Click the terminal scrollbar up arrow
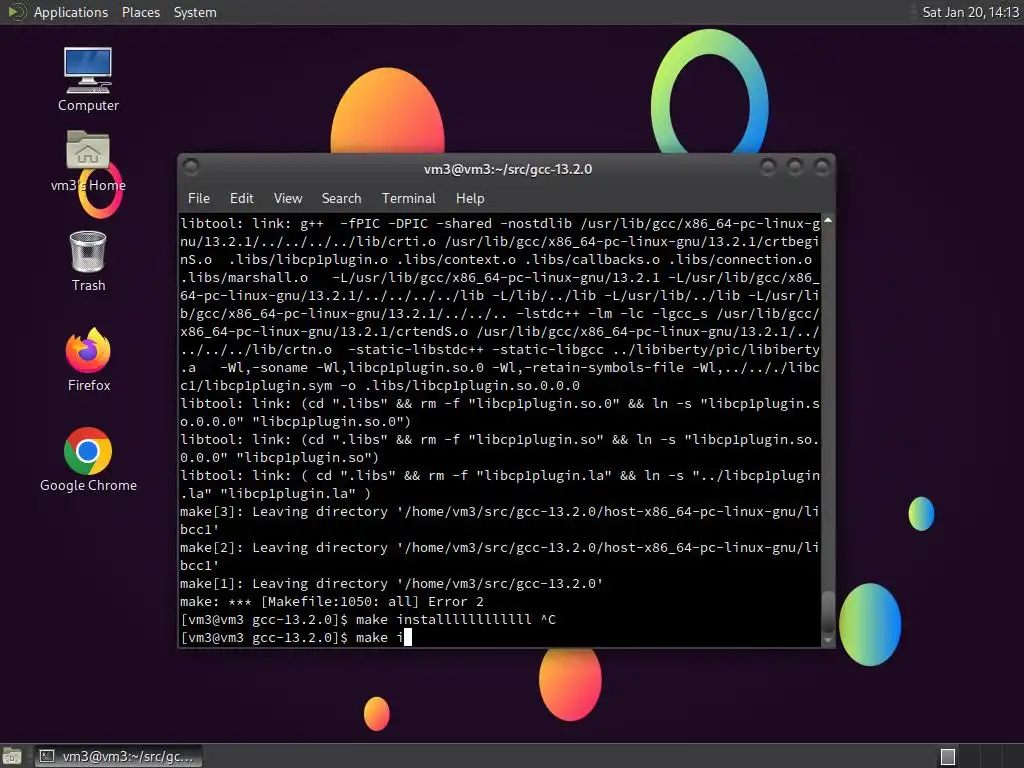 coord(827,221)
